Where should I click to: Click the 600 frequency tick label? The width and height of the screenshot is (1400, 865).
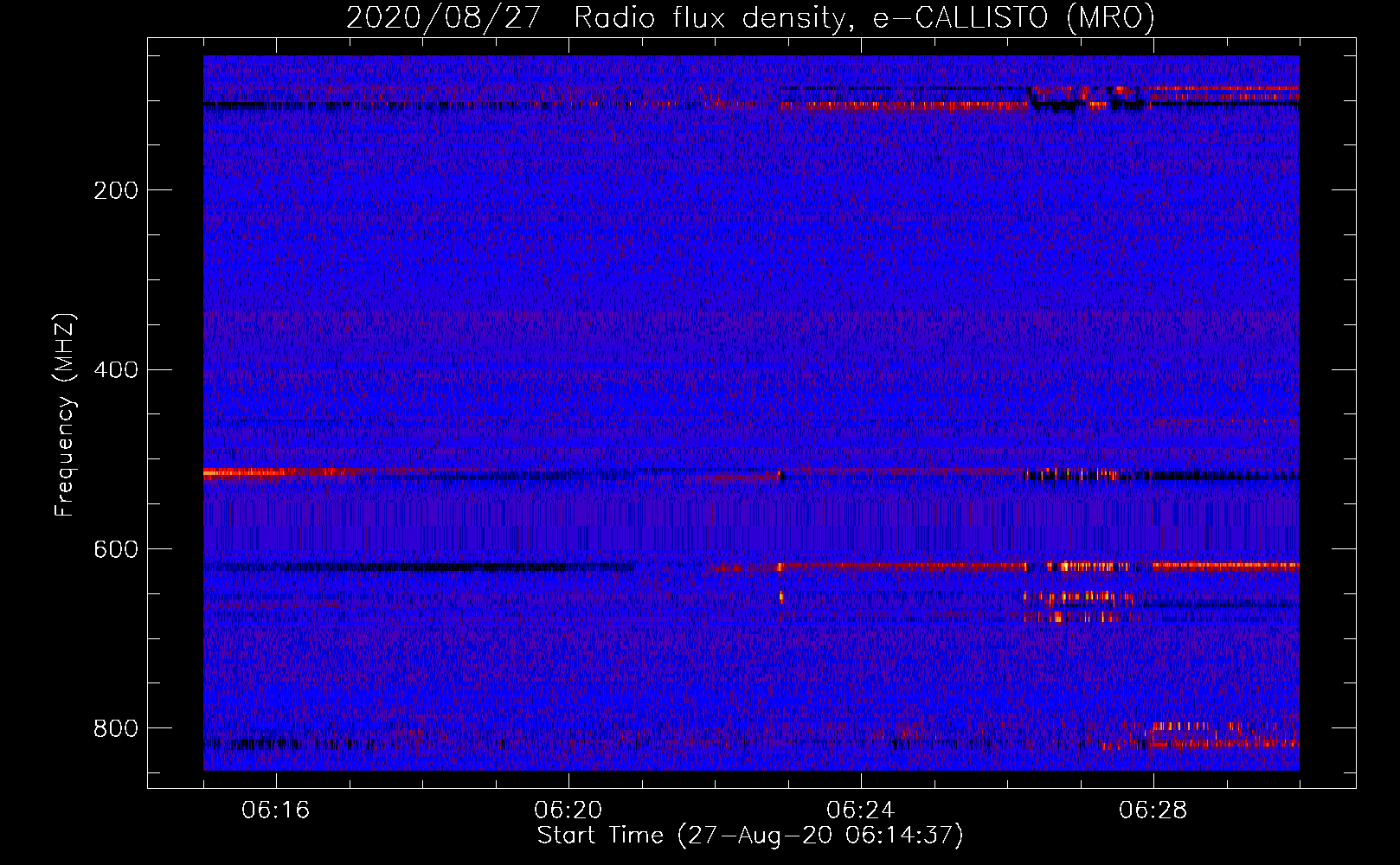116,550
